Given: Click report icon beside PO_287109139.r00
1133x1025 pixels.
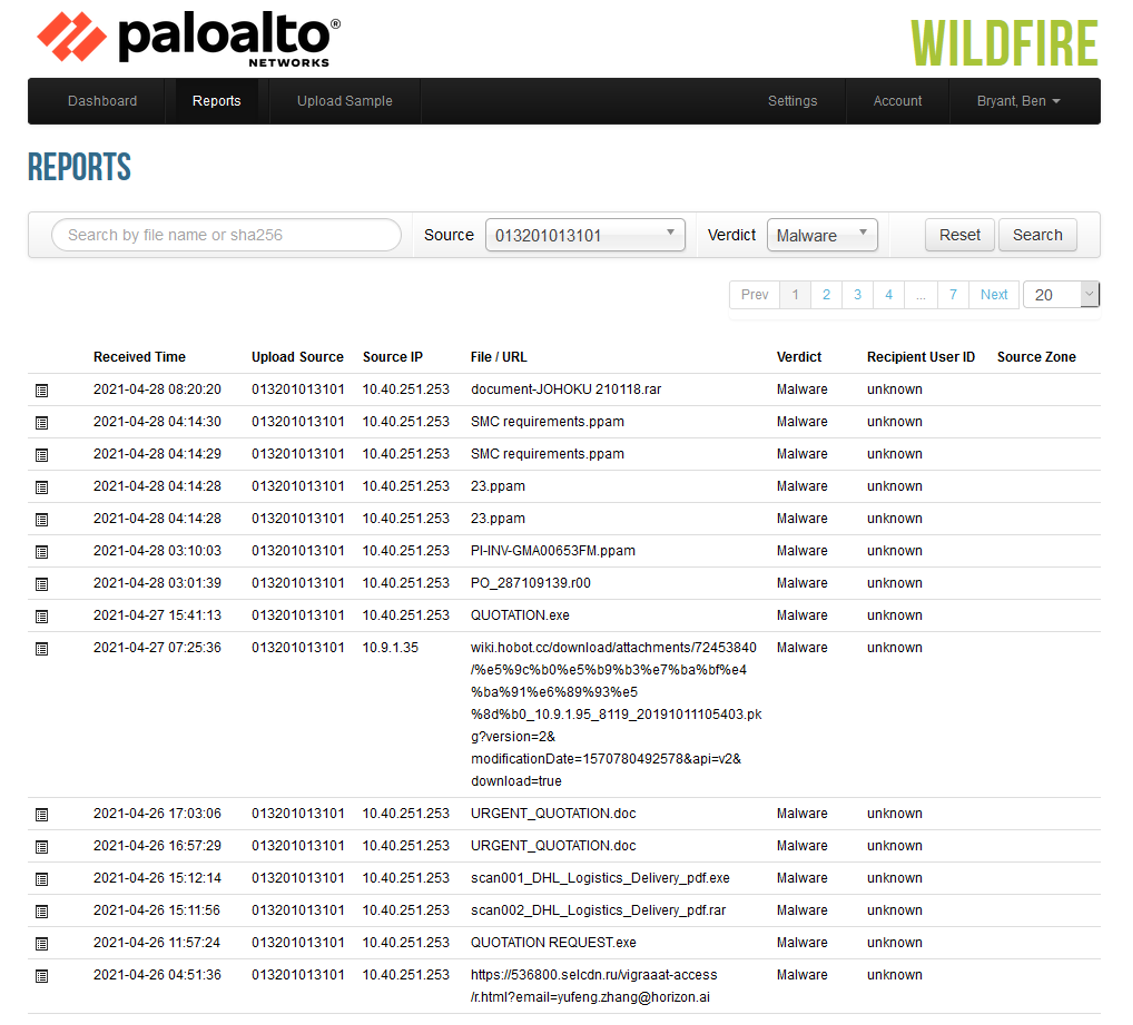Looking at the screenshot, I should point(42,584).
